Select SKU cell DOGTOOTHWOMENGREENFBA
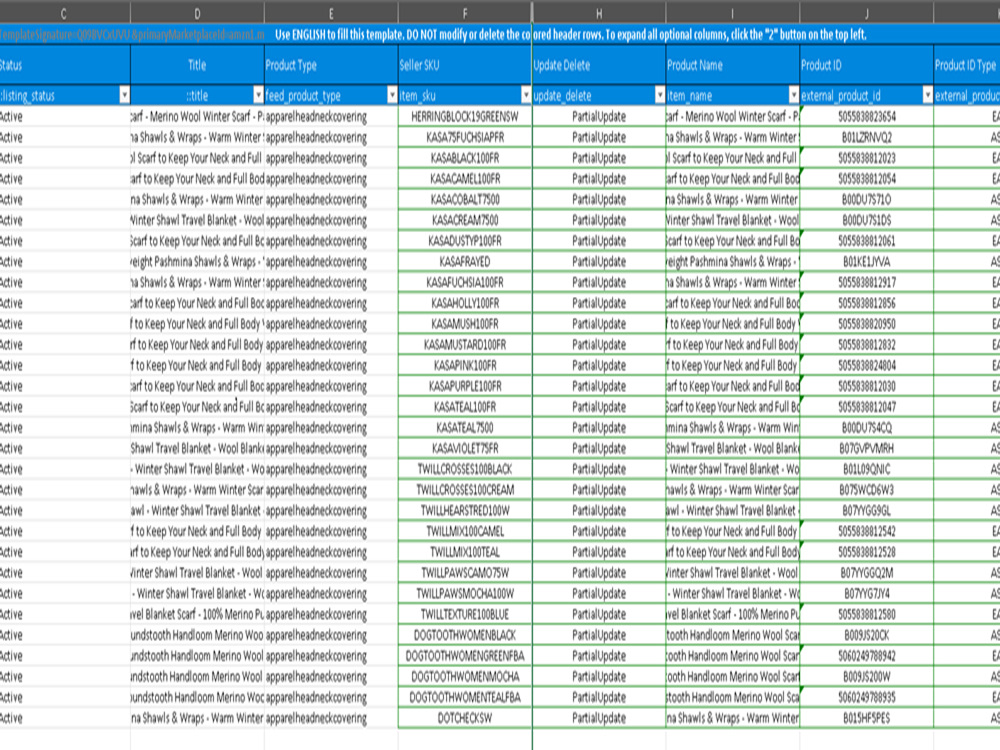 pos(465,655)
